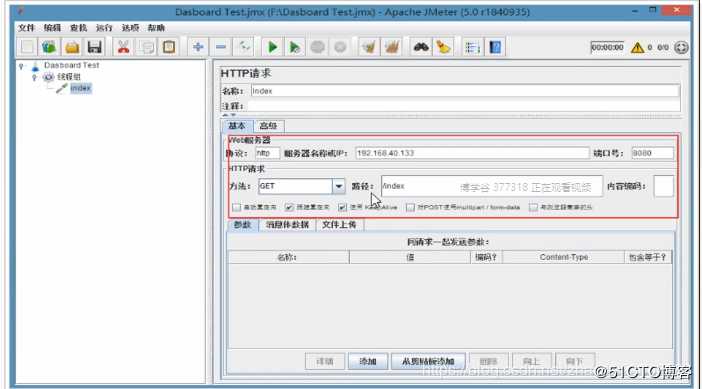Click the 协议 field containing http
This screenshot has height=389, width=702.
coord(267,153)
